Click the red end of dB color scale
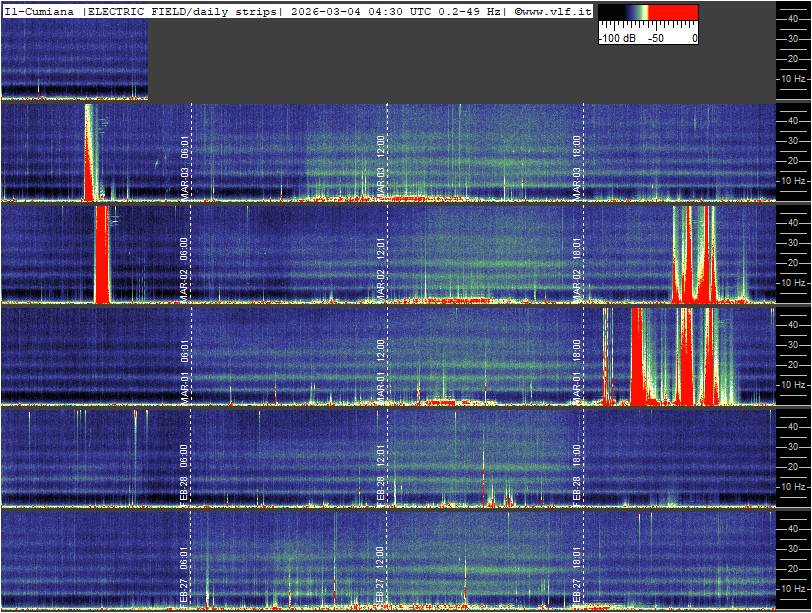 point(674,14)
